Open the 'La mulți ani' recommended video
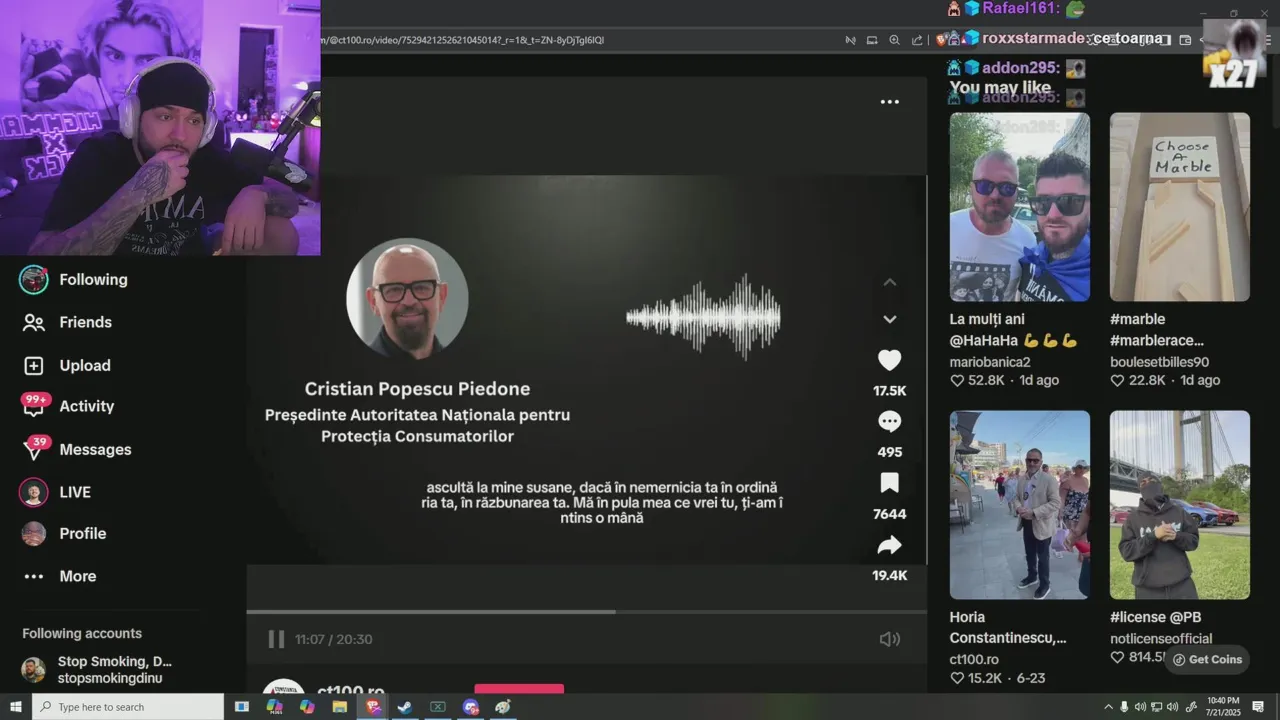The height and width of the screenshot is (720, 1280). (x=1019, y=207)
